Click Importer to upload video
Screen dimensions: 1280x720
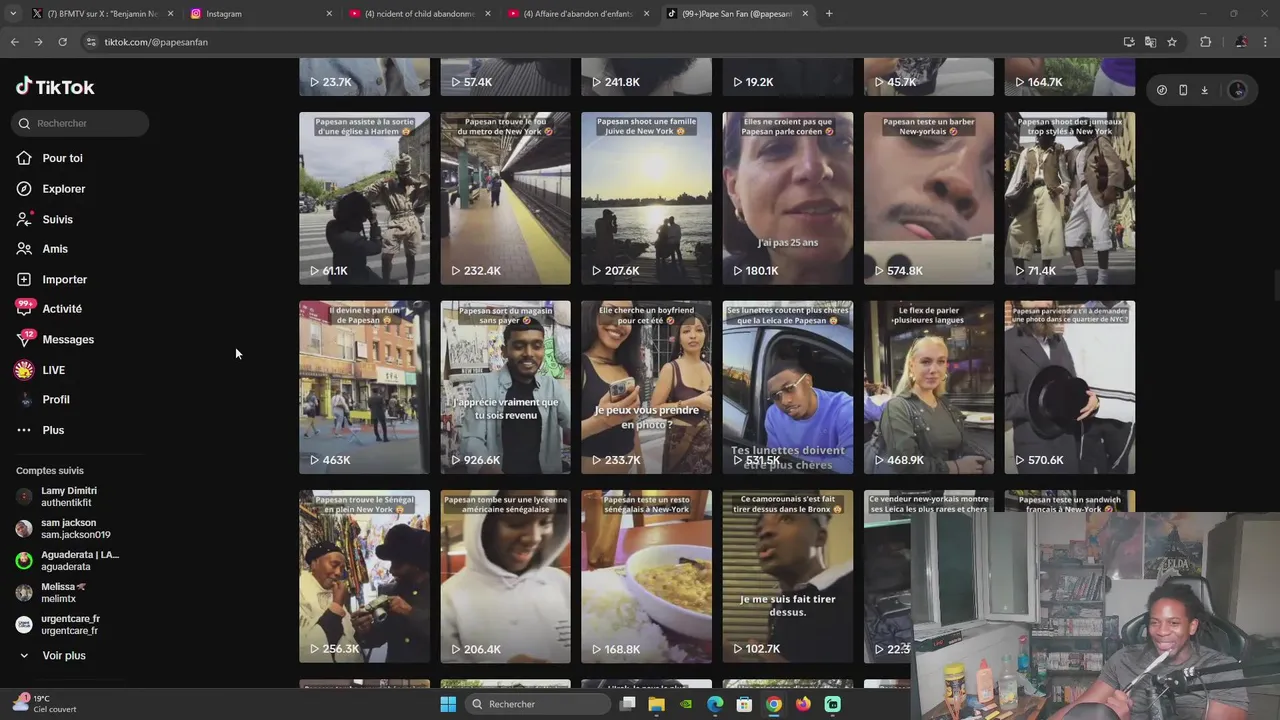pos(64,279)
